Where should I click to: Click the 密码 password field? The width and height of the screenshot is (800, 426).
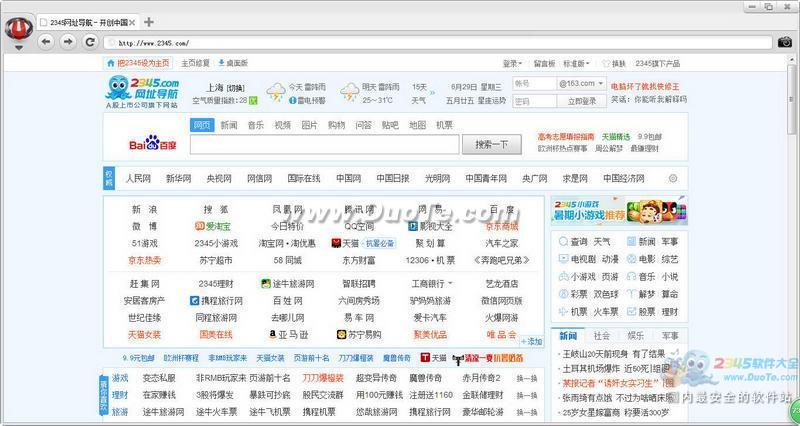534,101
